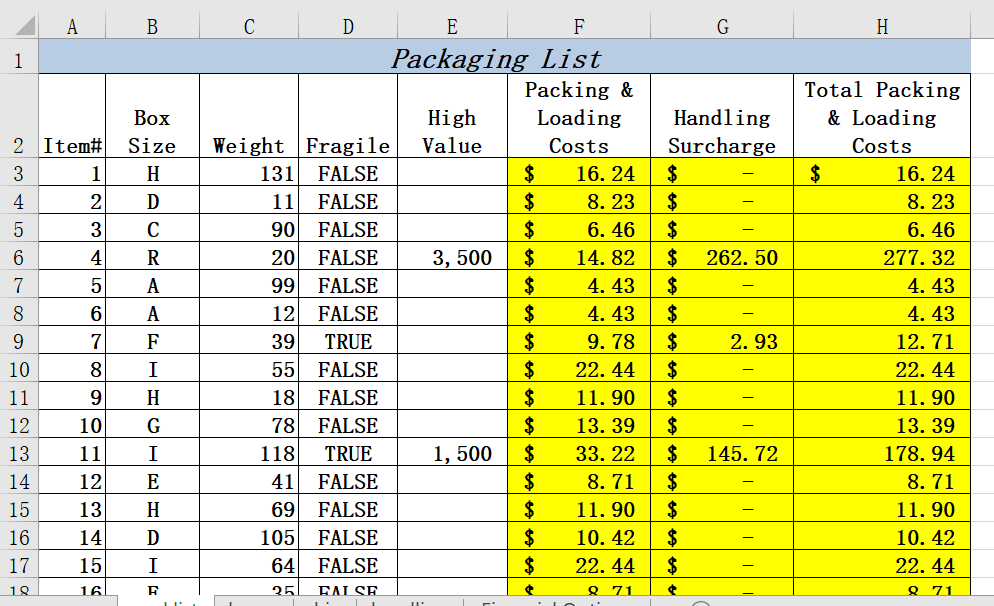The image size is (994, 606).
Task: Select row 13 by its row header
Action: click(19, 453)
